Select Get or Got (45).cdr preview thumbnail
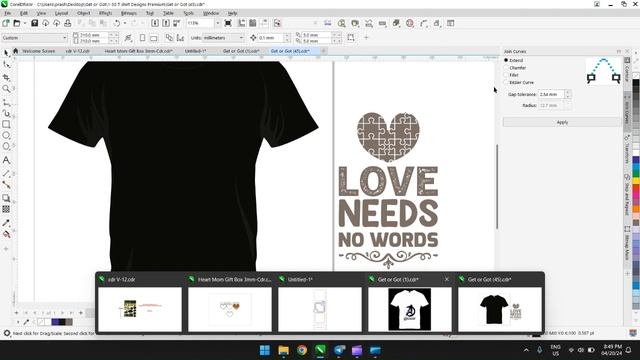Image resolution: width=640 pixels, height=360 pixels. coord(500,309)
